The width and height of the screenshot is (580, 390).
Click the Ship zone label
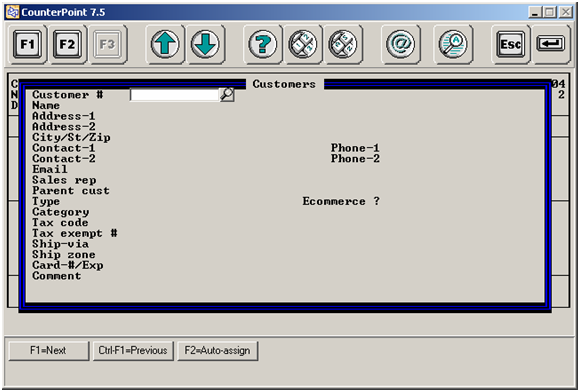click(x=64, y=255)
